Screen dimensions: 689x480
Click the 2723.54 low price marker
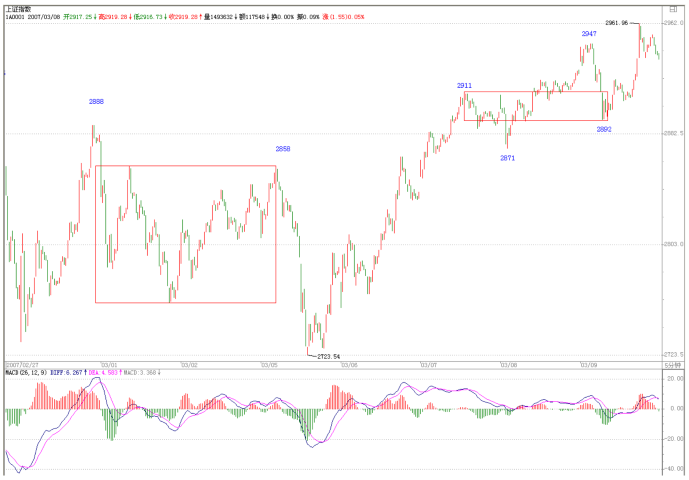(329, 356)
